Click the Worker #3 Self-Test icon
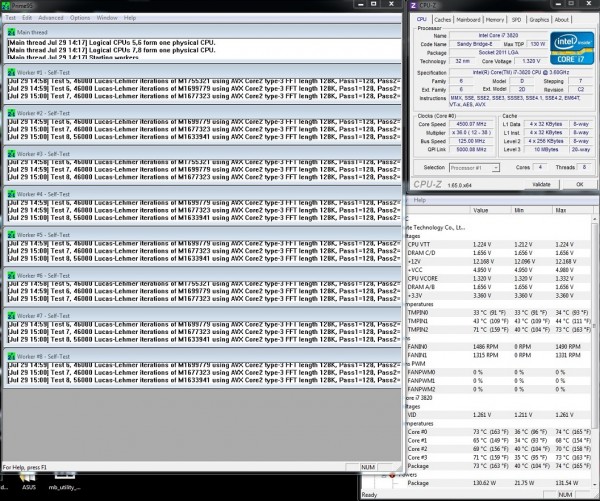The width and height of the screenshot is (600, 501). [x=11, y=153]
